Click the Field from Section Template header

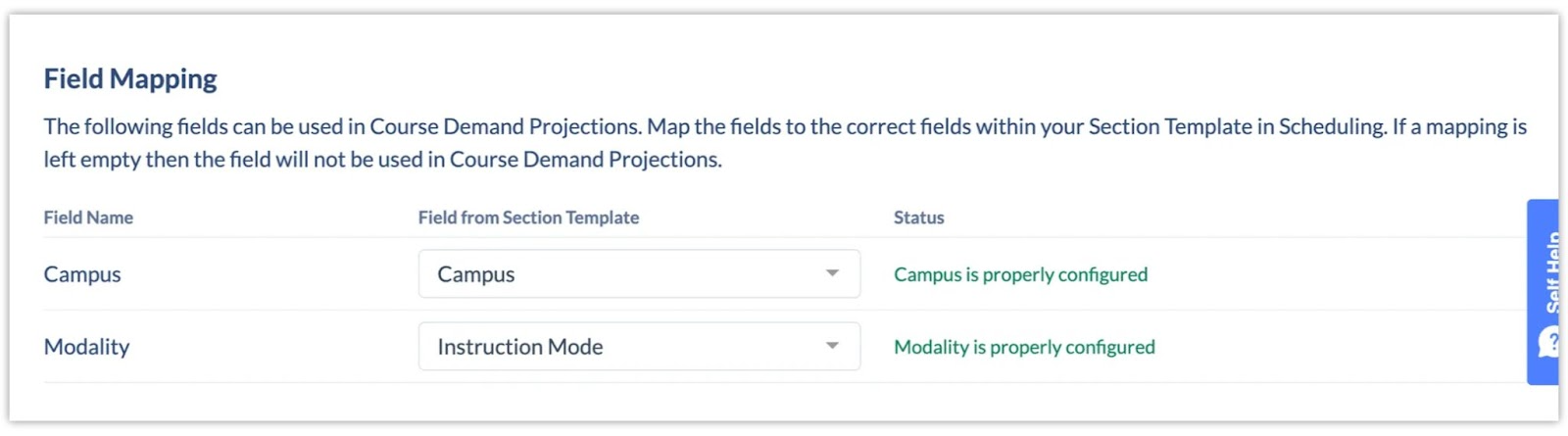528,218
